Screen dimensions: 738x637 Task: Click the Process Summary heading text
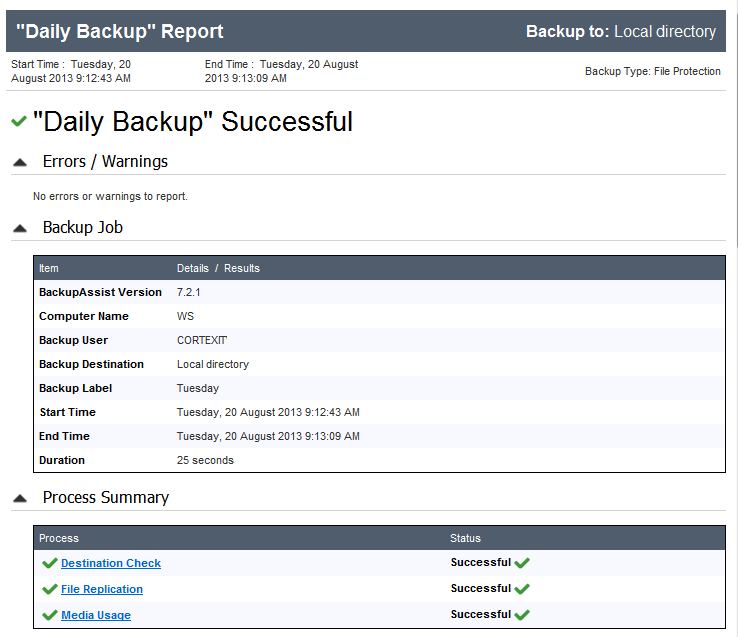pos(106,498)
